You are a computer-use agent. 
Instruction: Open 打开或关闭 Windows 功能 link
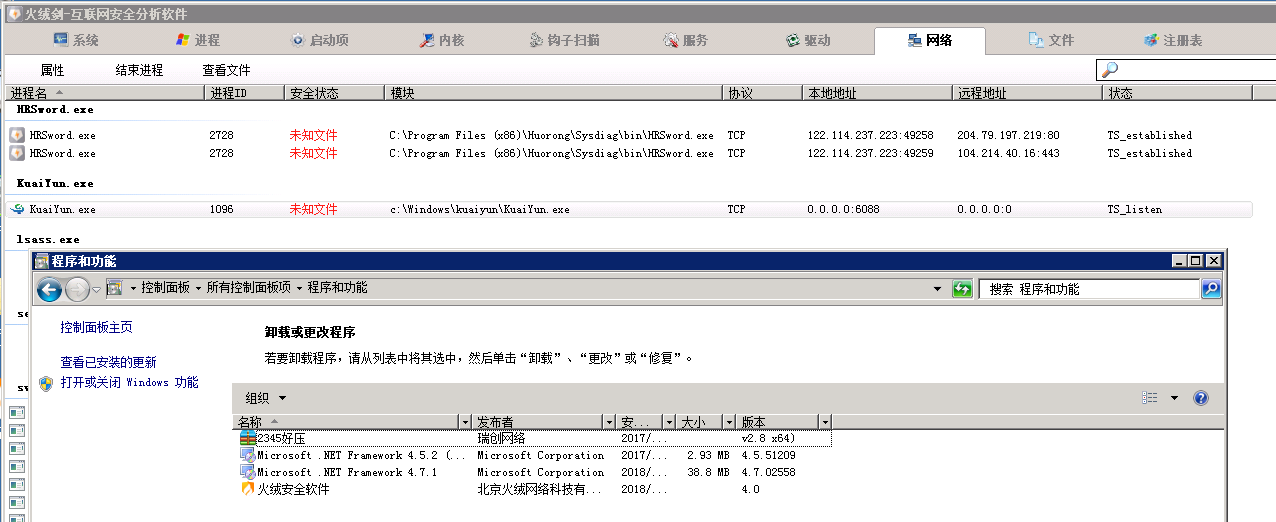(x=129, y=383)
